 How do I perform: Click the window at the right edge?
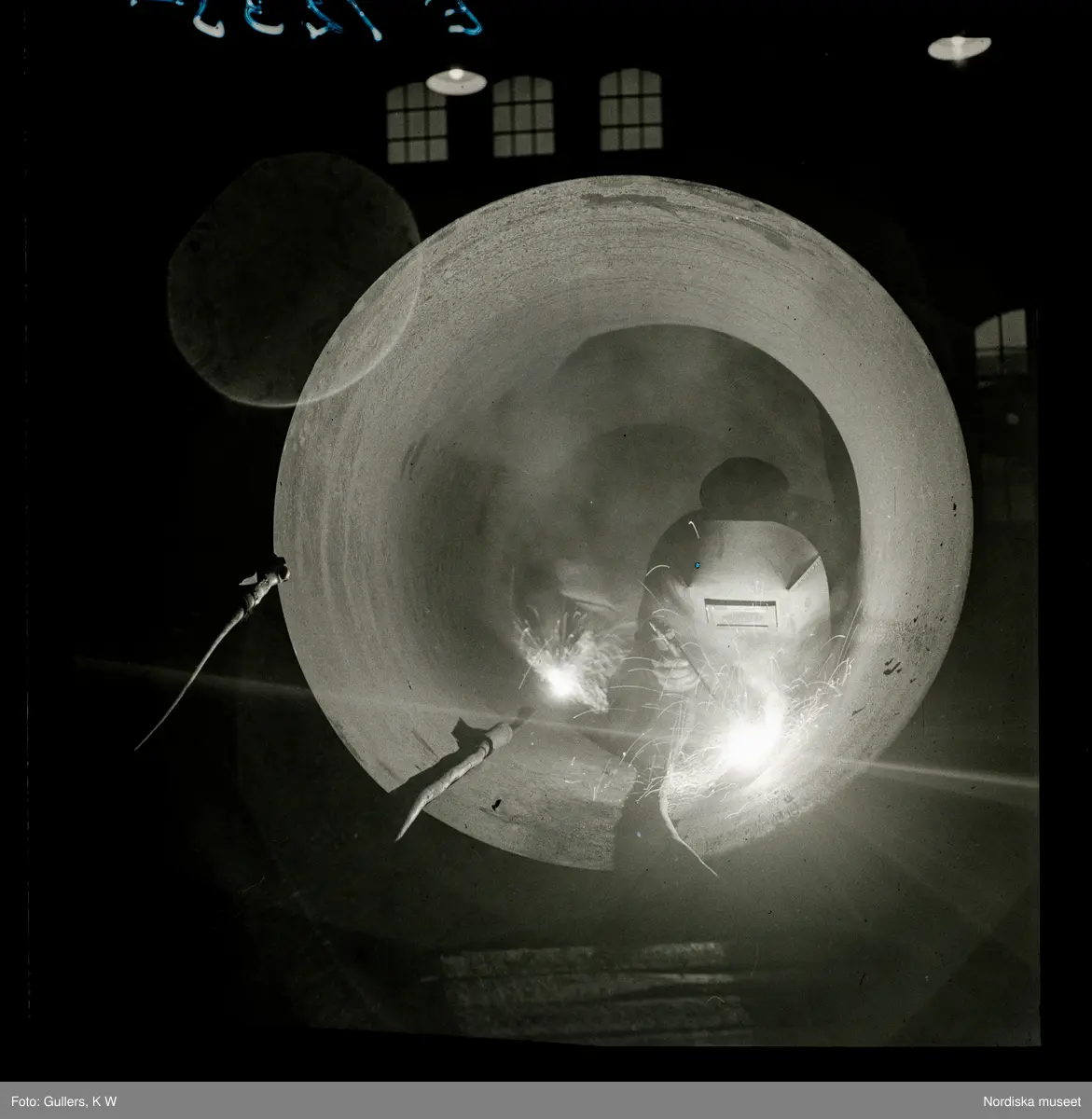[x=1001, y=343]
